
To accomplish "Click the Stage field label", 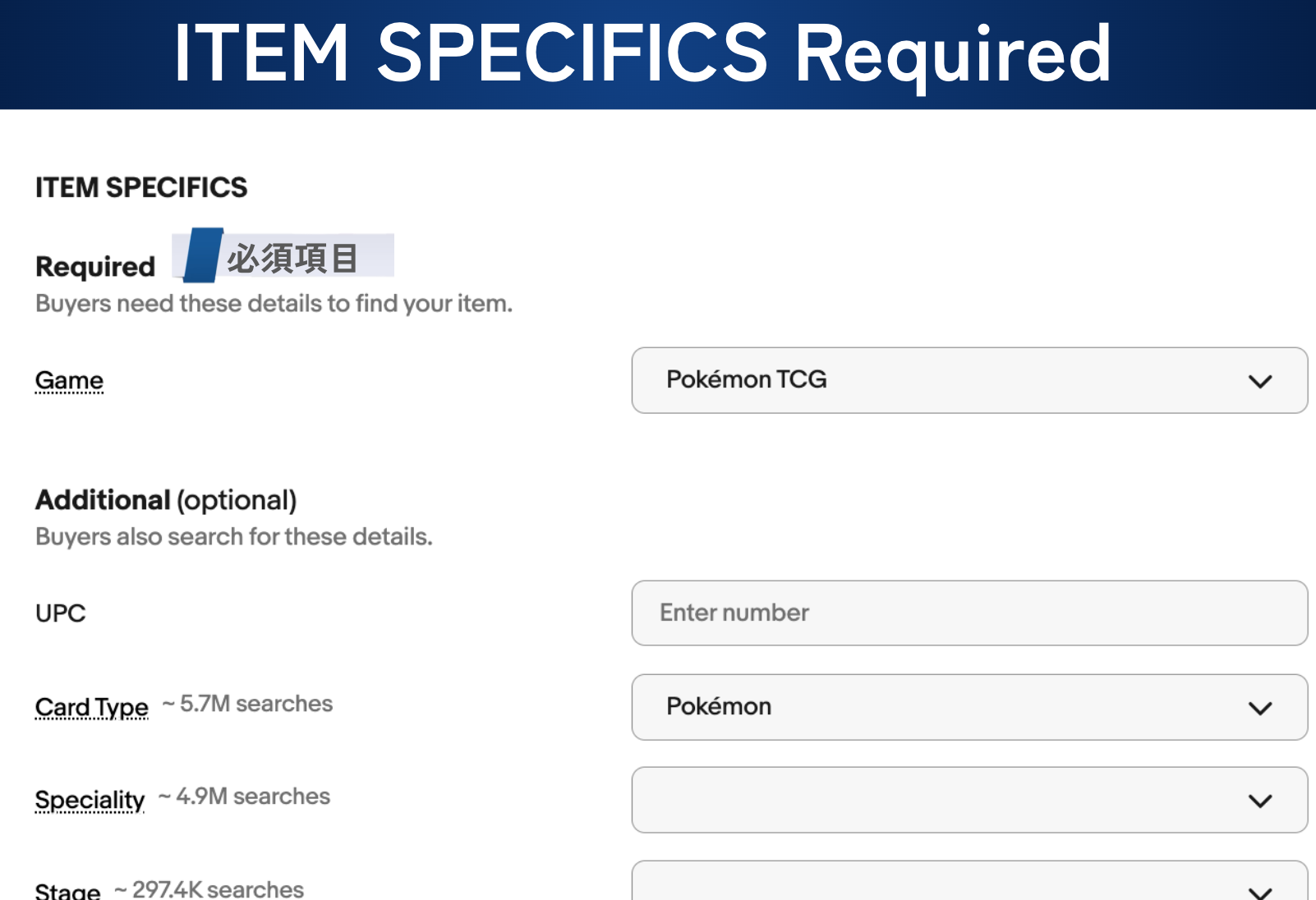I will (67, 890).
